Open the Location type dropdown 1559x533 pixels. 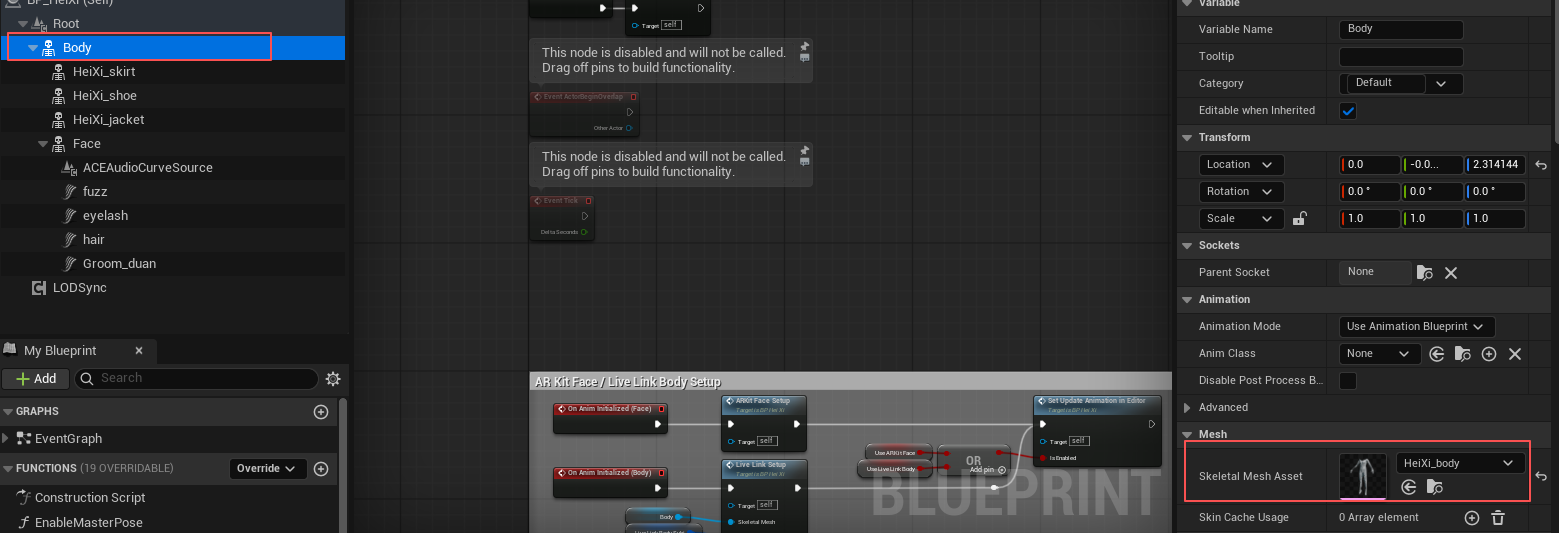pos(1241,165)
